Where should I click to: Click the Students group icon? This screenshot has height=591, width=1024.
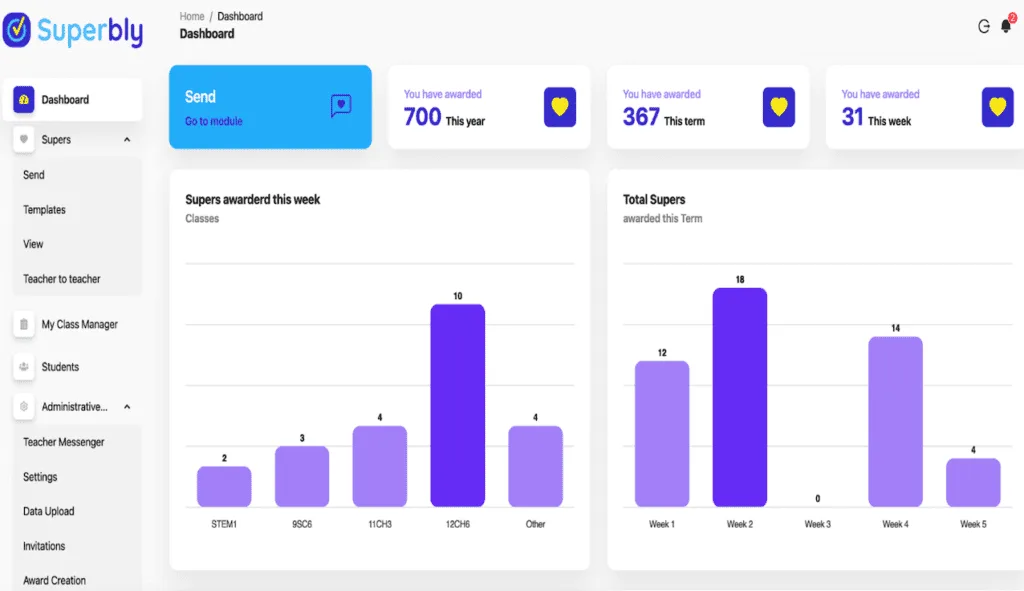24,366
